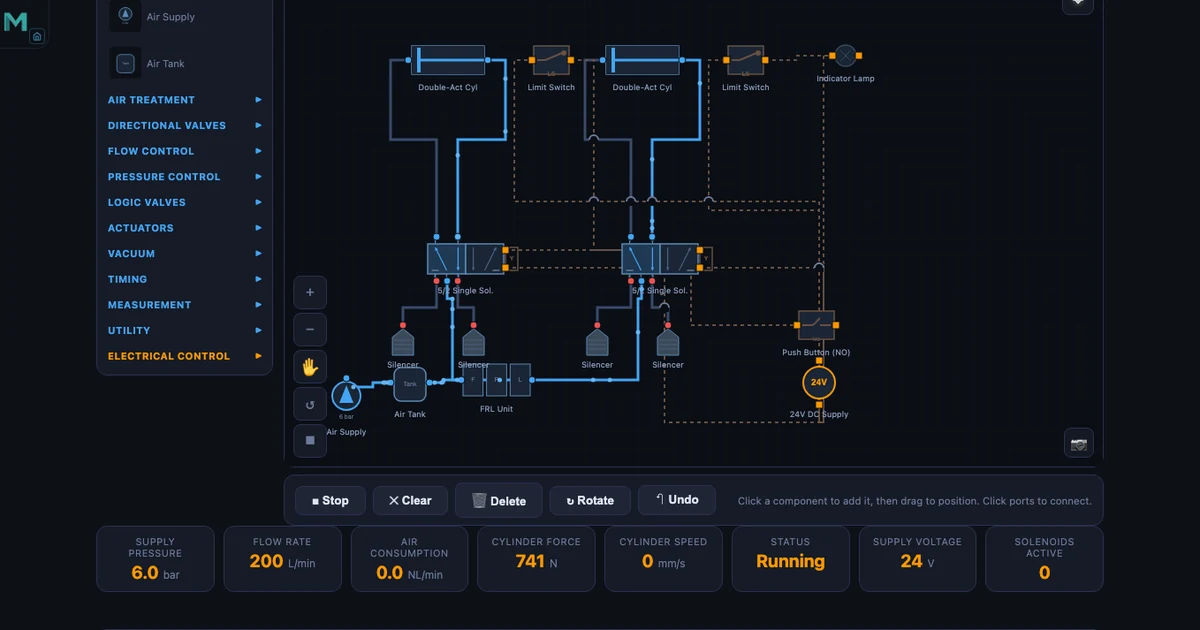Click the reset view circular arrow icon
Image resolution: width=1200 pixels, height=630 pixels.
tap(310, 405)
